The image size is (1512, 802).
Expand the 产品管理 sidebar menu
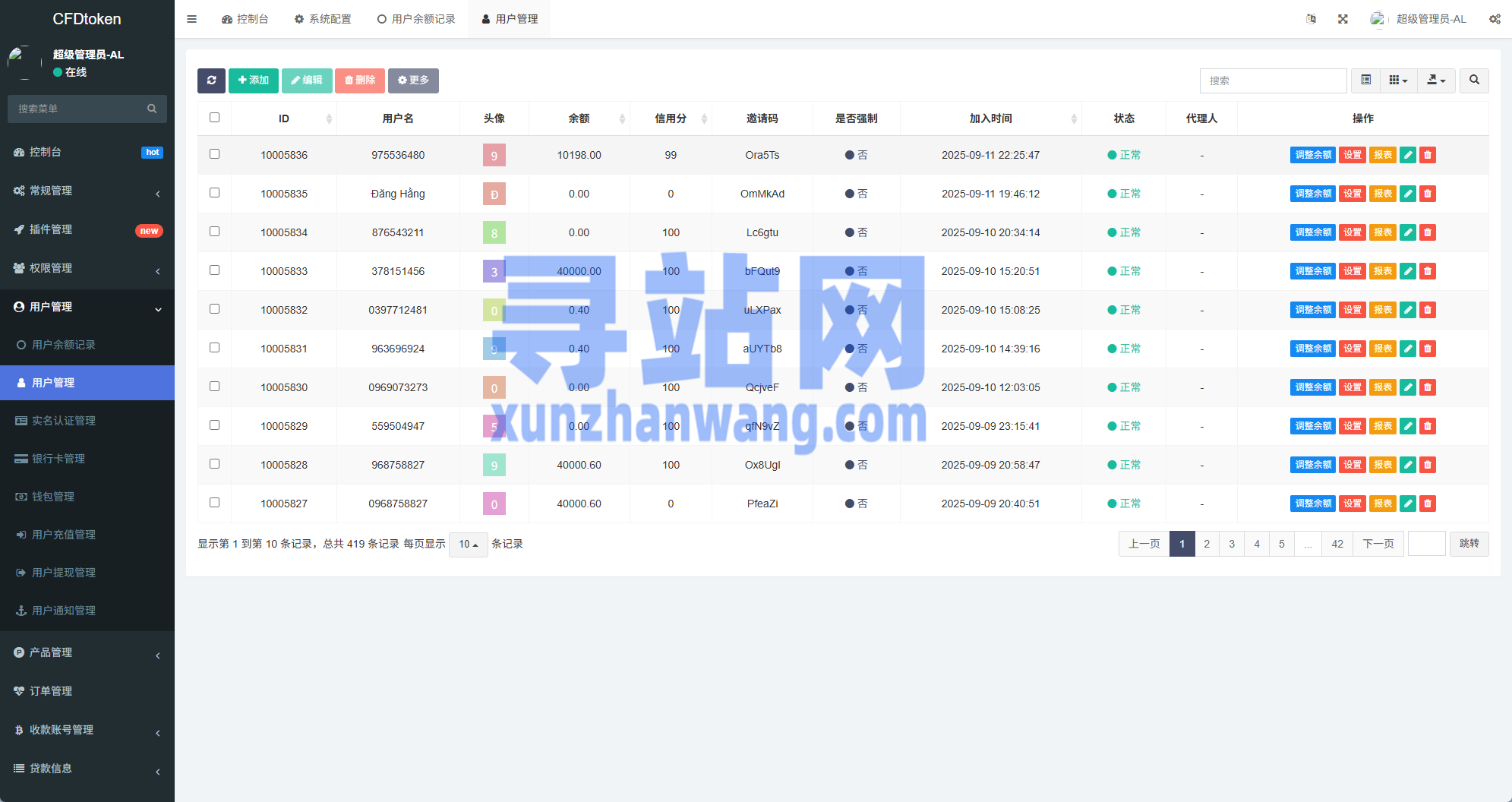[x=87, y=652]
